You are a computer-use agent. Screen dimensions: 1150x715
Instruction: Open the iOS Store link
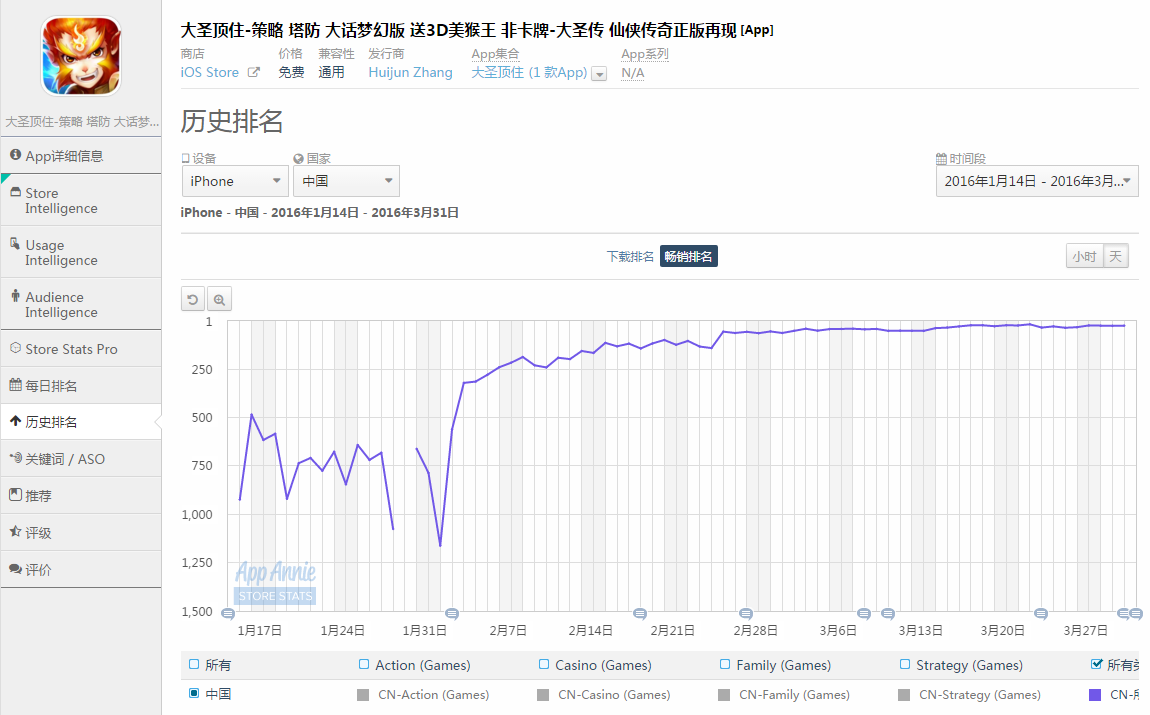pyautogui.click(x=210, y=72)
